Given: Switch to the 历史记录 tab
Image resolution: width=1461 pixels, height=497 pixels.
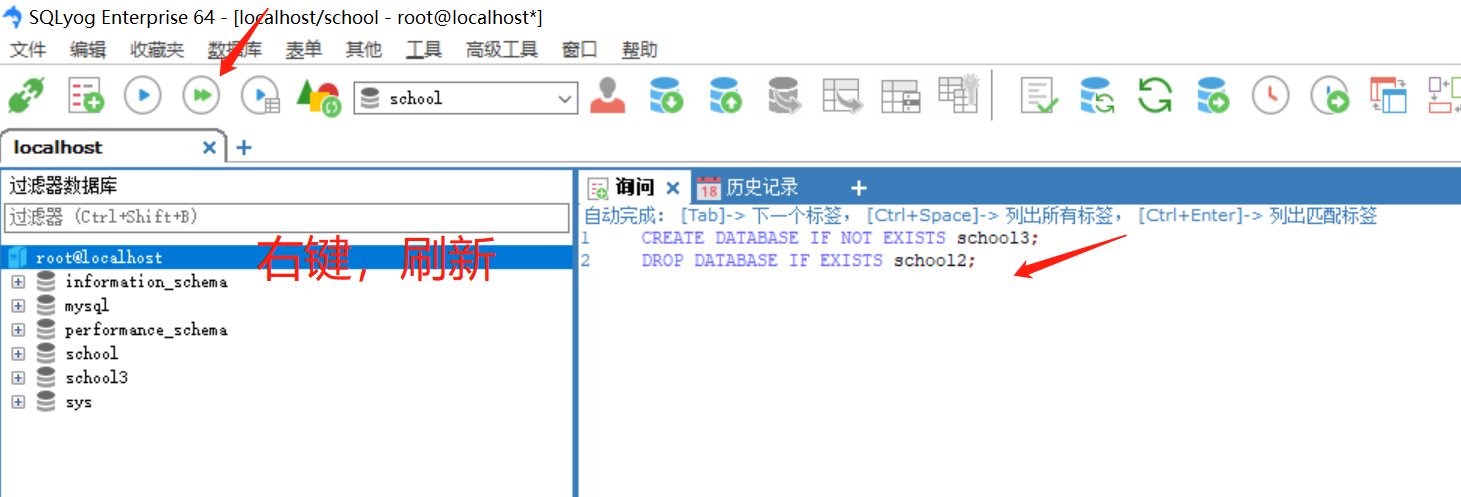Looking at the screenshot, I should [x=762, y=187].
